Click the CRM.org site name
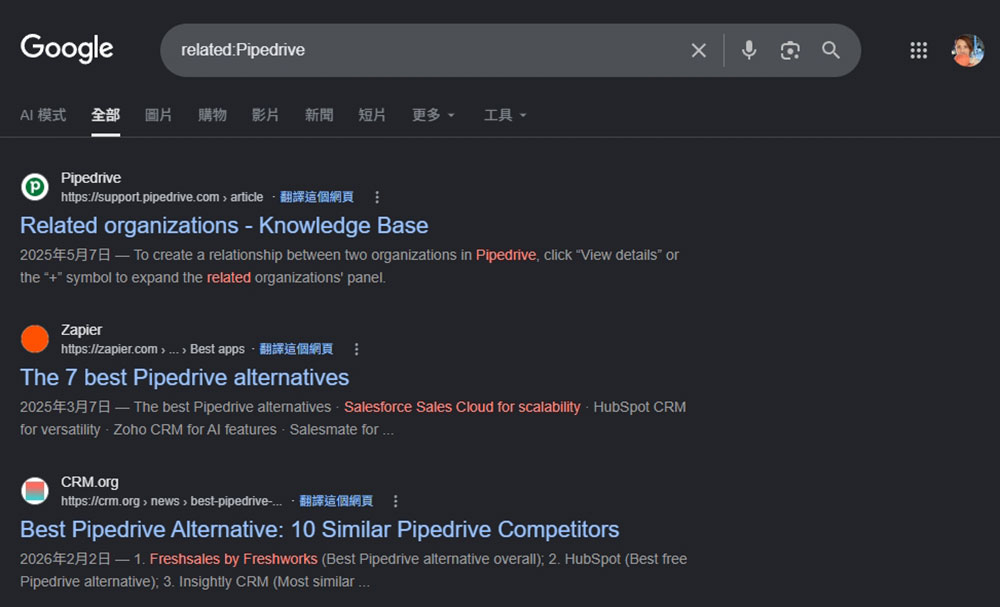The width and height of the screenshot is (1000, 607). (90, 482)
